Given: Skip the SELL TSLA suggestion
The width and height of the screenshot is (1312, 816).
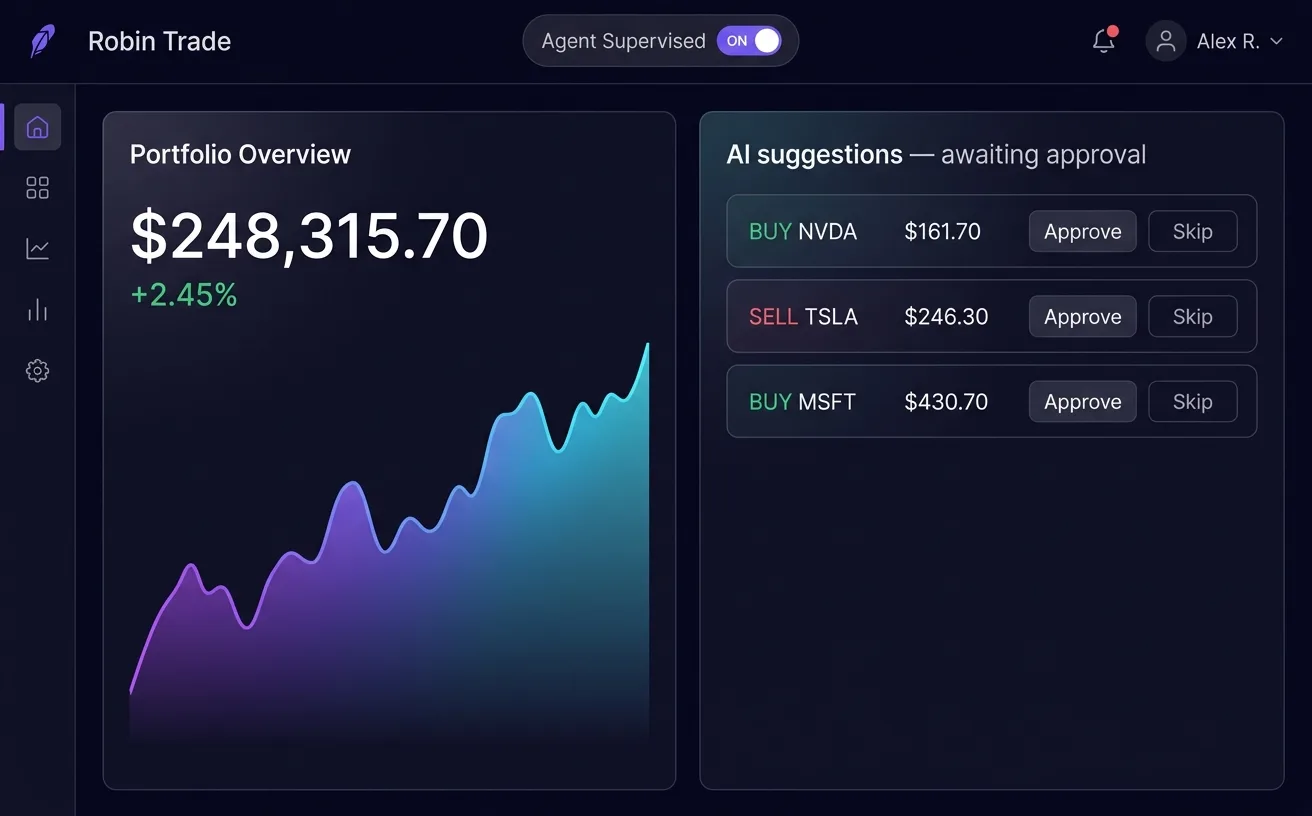Looking at the screenshot, I should point(1193,316).
